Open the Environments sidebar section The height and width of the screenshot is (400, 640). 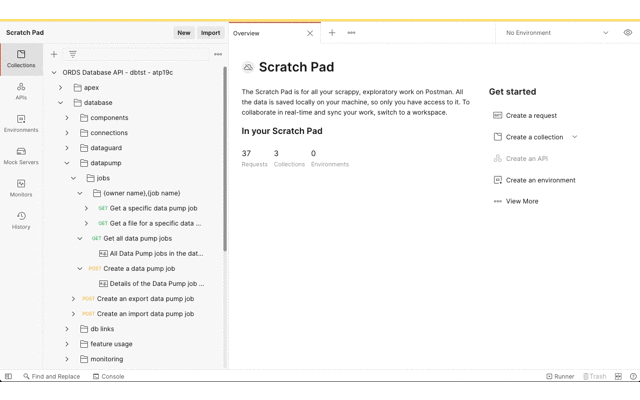[x=21, y=123]
